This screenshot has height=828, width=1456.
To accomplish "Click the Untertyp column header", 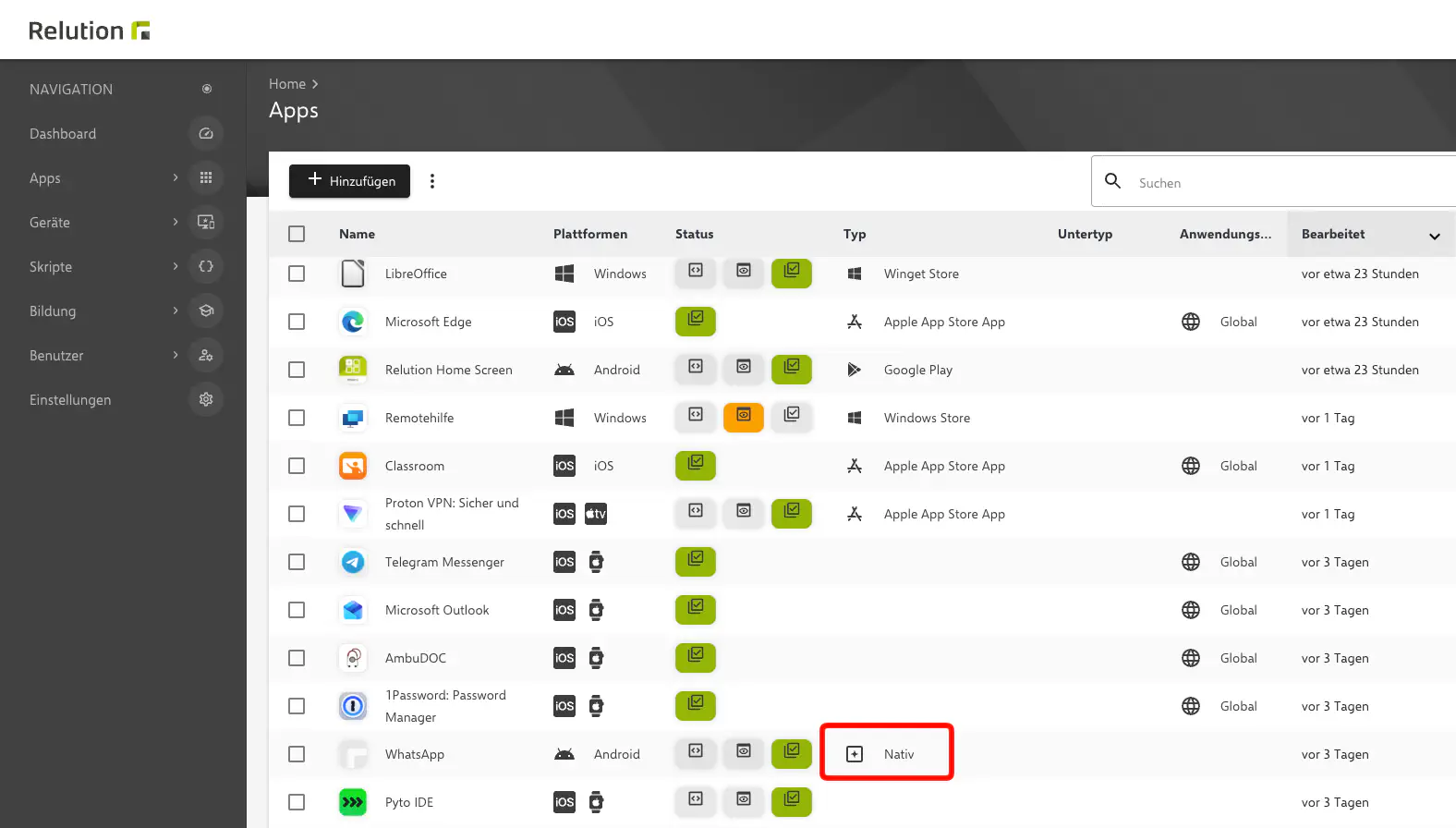I will click(x=1085, y=235).
